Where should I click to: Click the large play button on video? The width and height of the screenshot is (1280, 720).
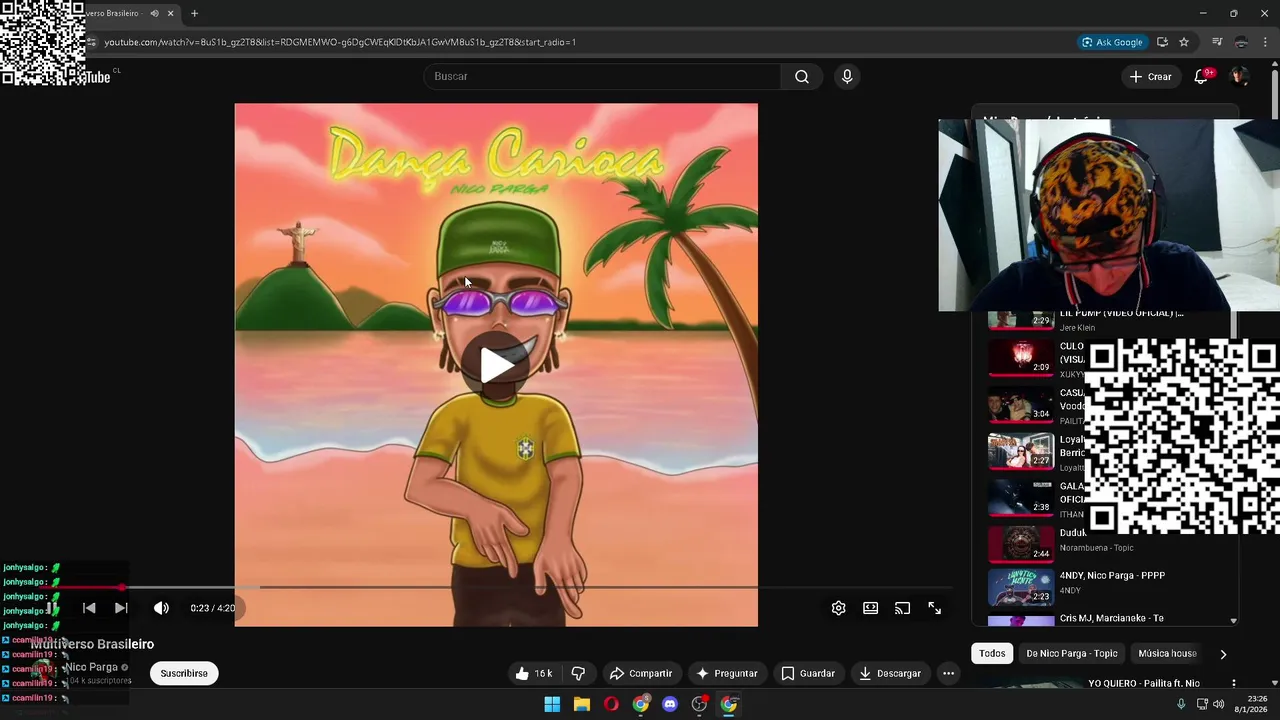point(497,365)
